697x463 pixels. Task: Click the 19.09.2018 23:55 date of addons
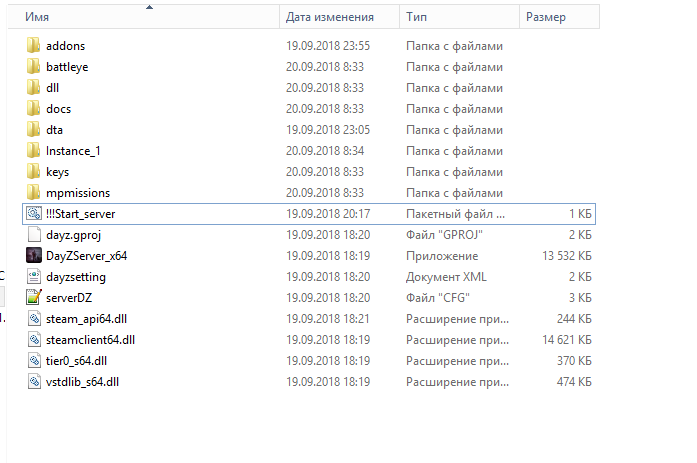328,46
